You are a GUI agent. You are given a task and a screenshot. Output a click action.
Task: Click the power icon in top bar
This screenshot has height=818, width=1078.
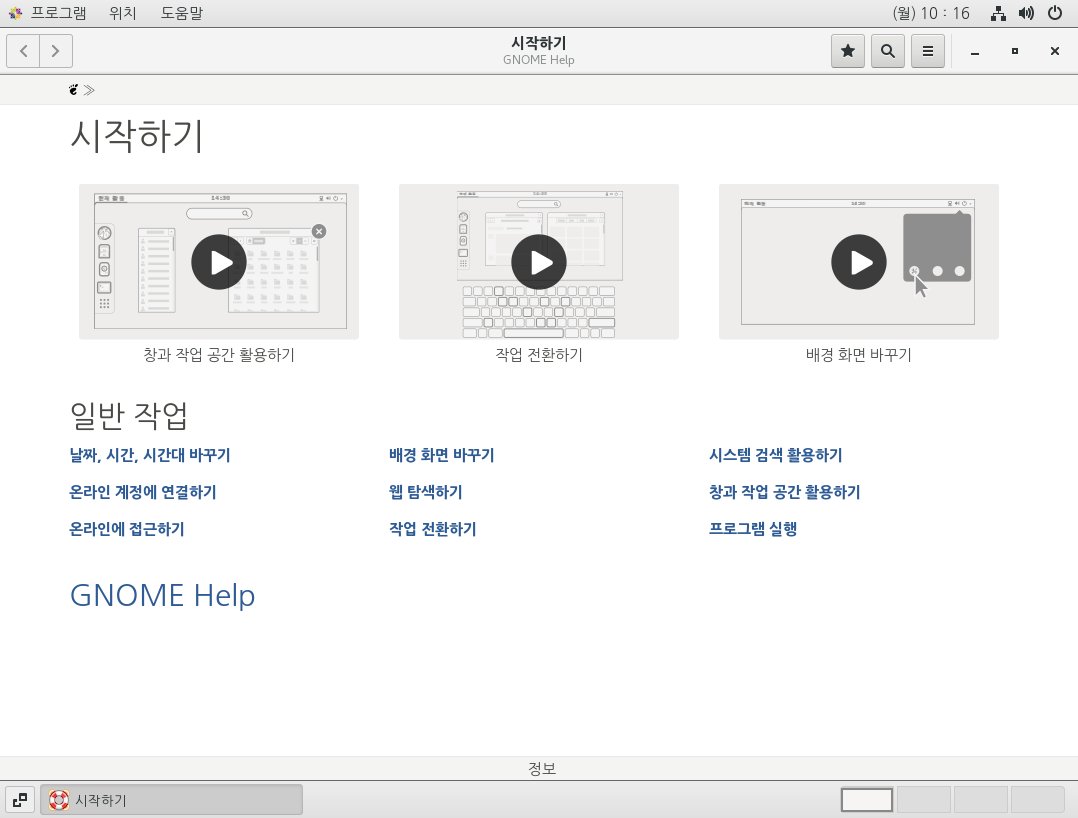[x=1055, y=13]
